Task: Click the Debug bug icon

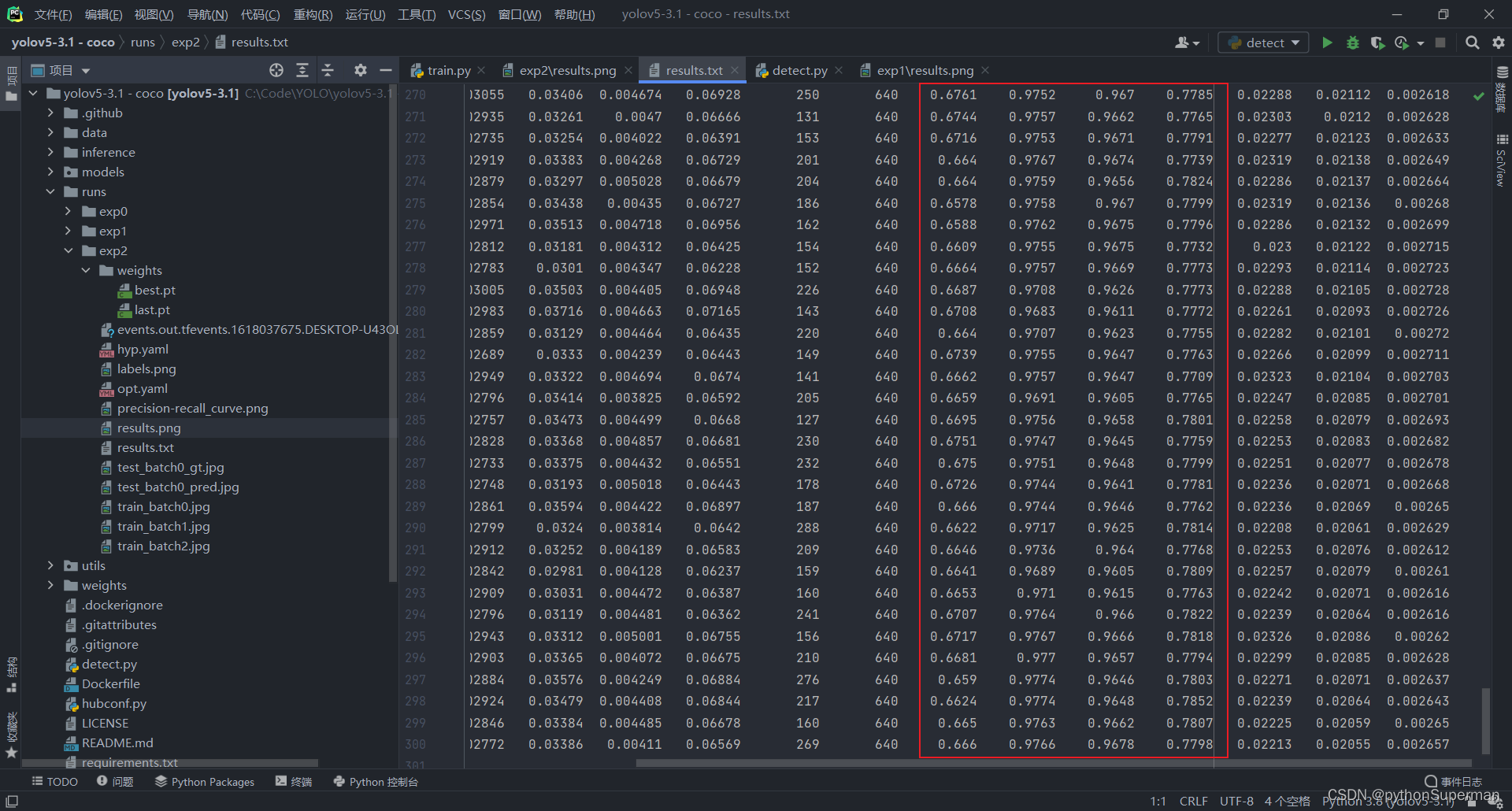Action: tap(1353, 43)
